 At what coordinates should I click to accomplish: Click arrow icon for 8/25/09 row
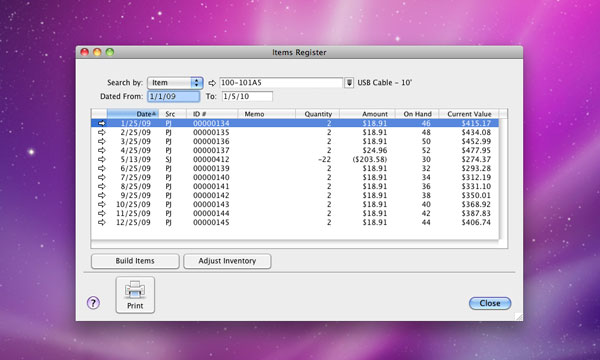(x=101, y=186)
